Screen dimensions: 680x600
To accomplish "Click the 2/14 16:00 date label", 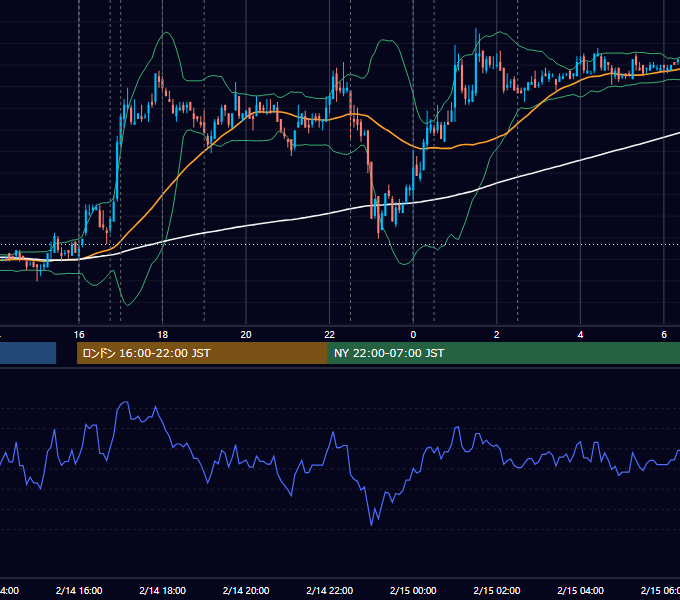I will (79, 590).
